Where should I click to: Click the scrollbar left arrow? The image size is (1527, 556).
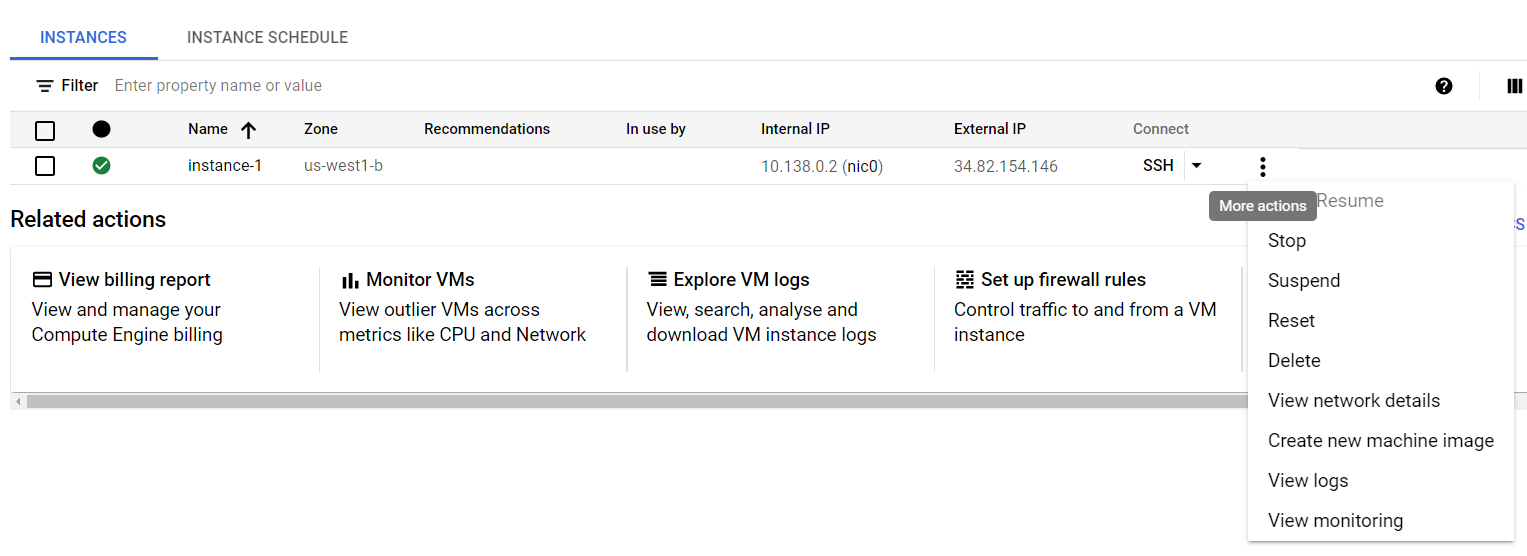(17, 401)
